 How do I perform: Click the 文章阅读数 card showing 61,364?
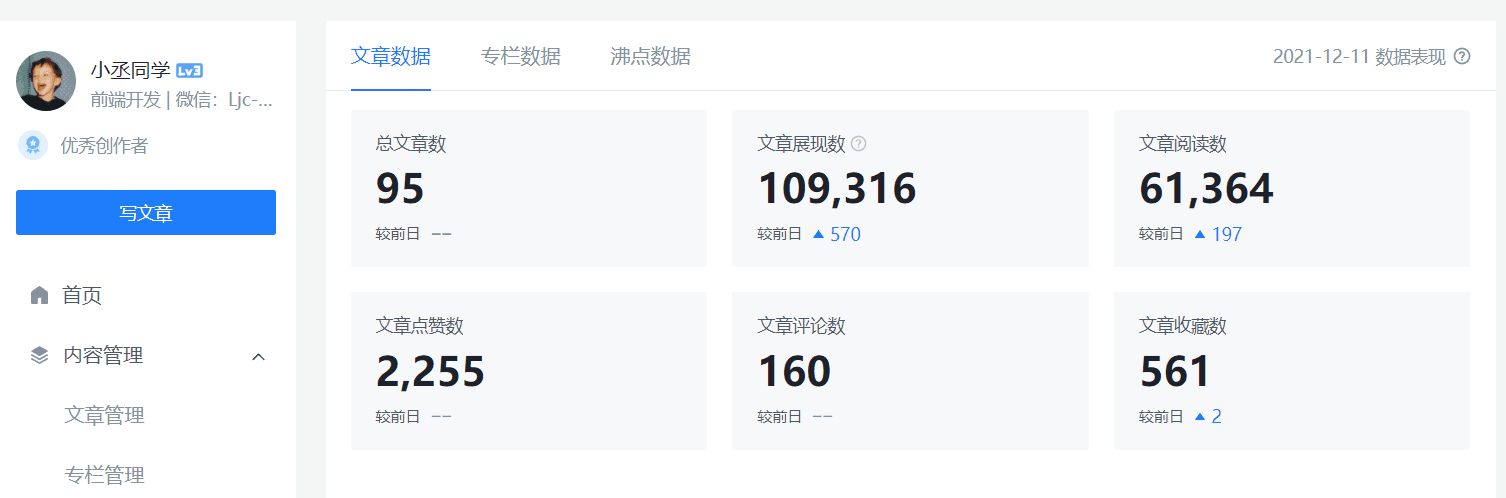pos(1292,188)
